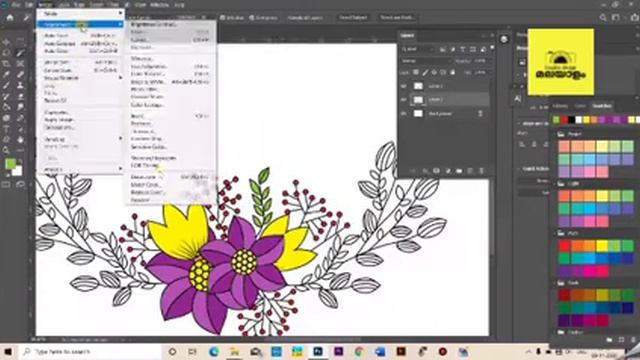The height and width of the screenshot is (360, 640).
Task: Toggle lock all padlock in Layers lock row
Action: pyautogui.click(x=453, y=72)
